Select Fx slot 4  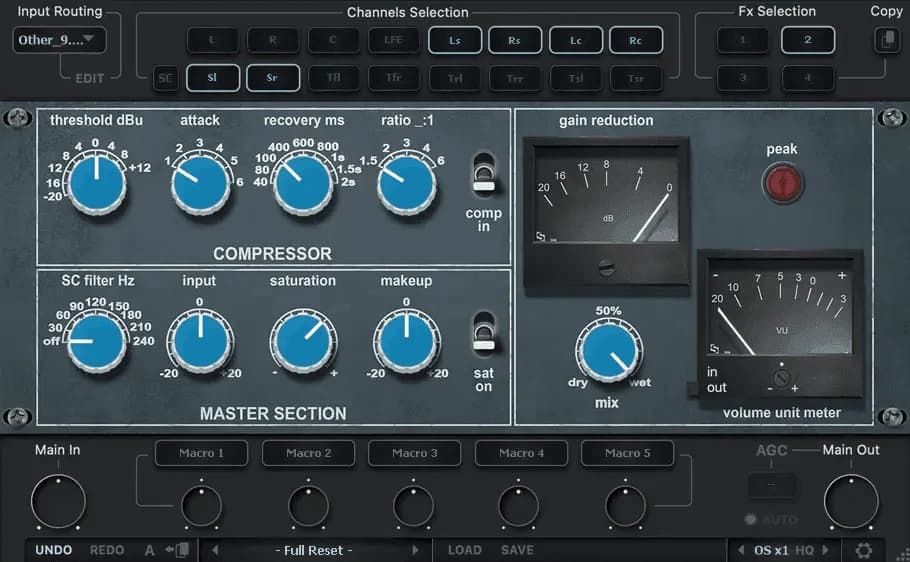coord(808,78)
